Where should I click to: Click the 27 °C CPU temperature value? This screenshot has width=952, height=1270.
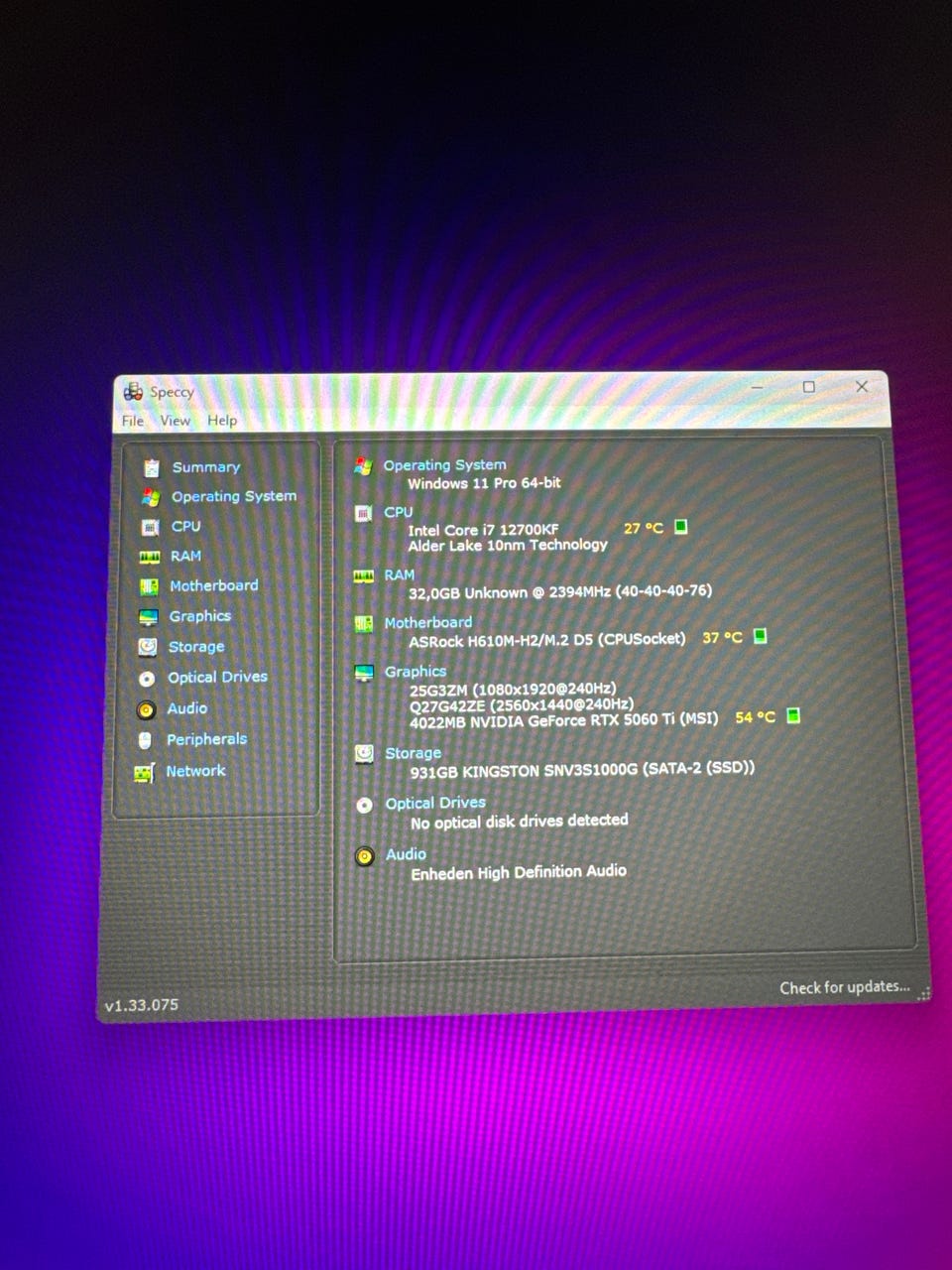pos(644,528)
